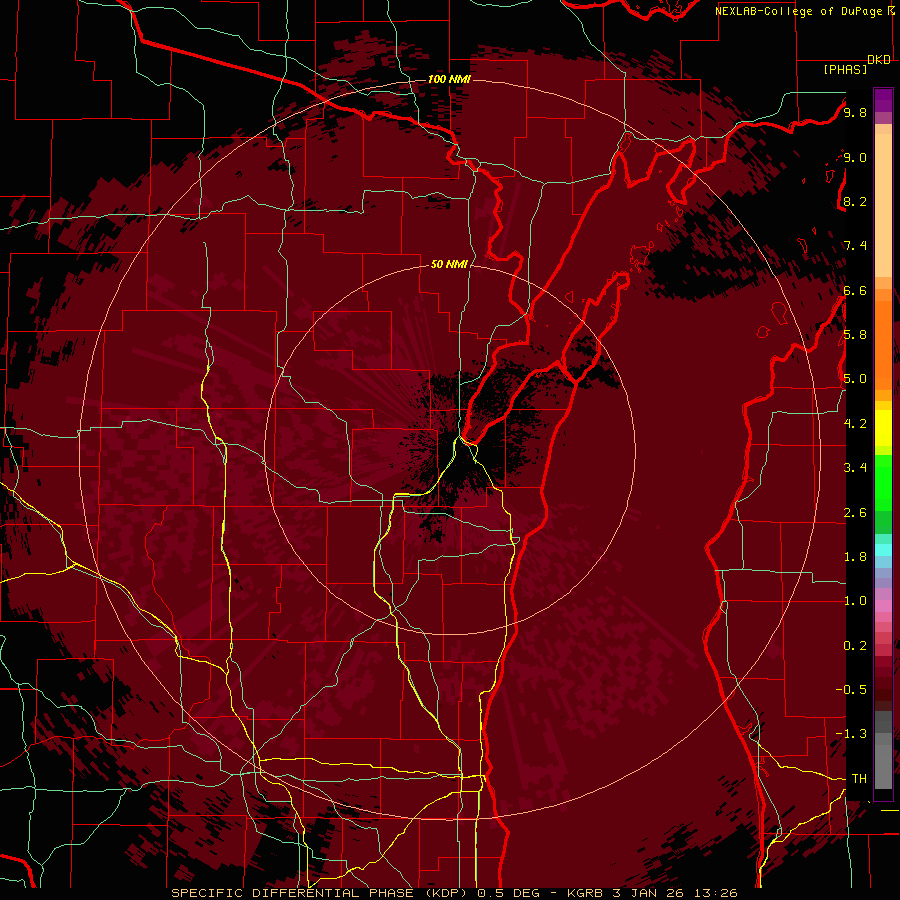This screenshot has width=900, height=900.
Task: Click the DKD label above legend
Action: 879,59
